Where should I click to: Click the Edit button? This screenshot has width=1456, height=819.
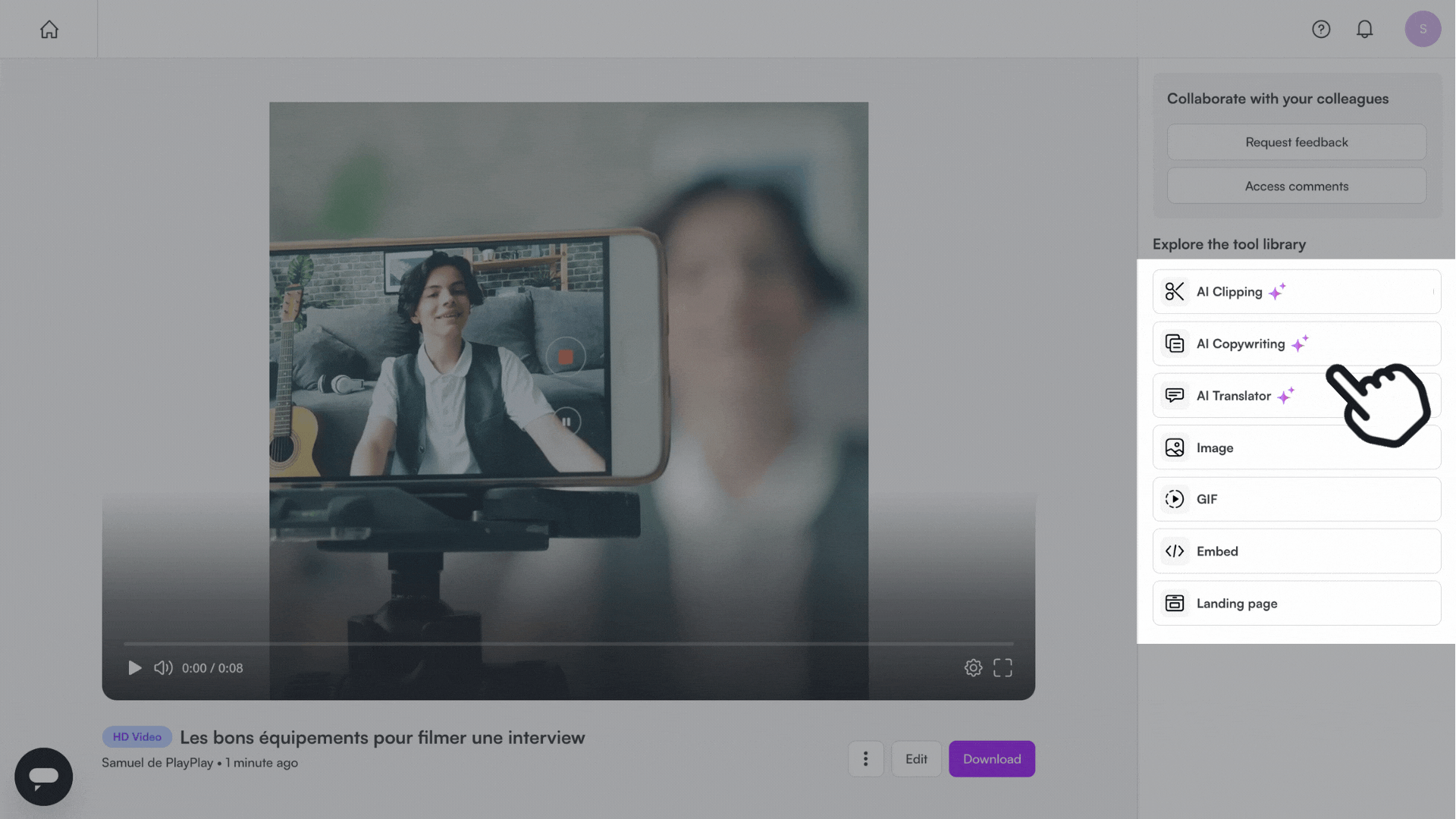(x=916, y=758)
